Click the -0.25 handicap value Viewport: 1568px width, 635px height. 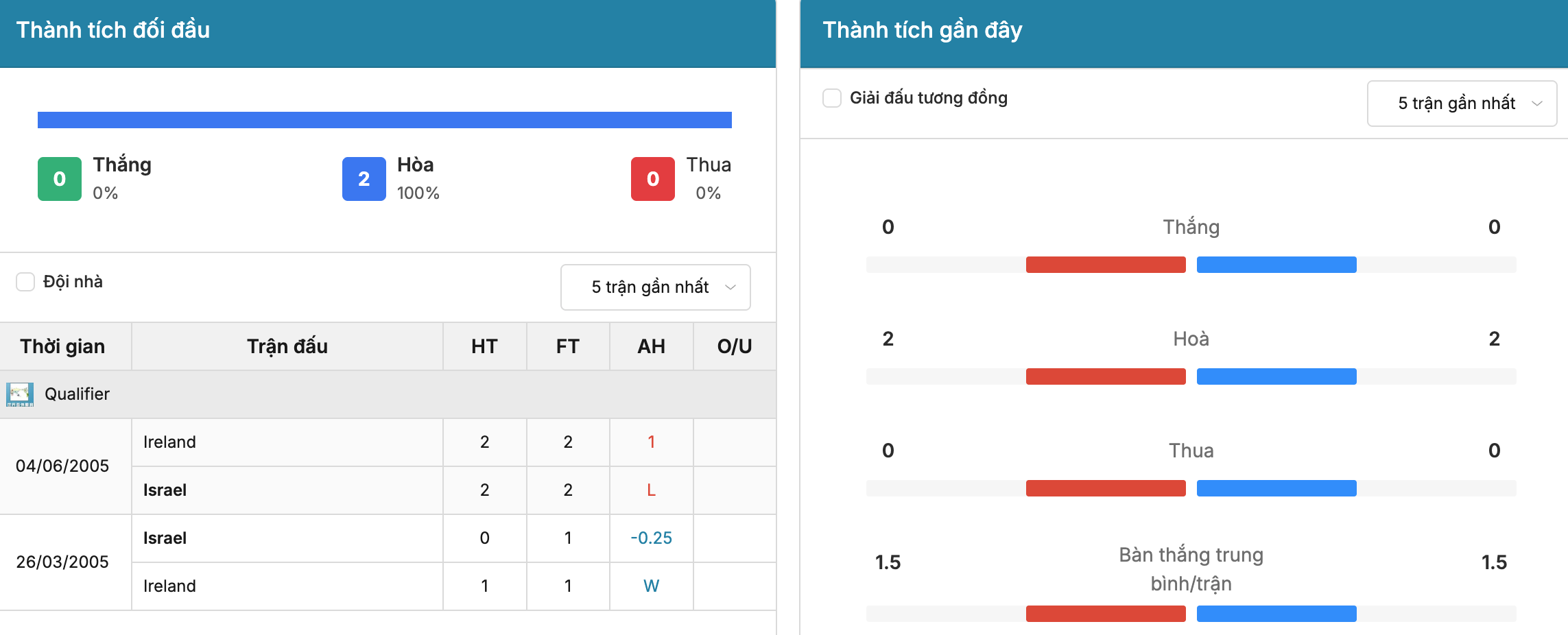click(652, 538)
